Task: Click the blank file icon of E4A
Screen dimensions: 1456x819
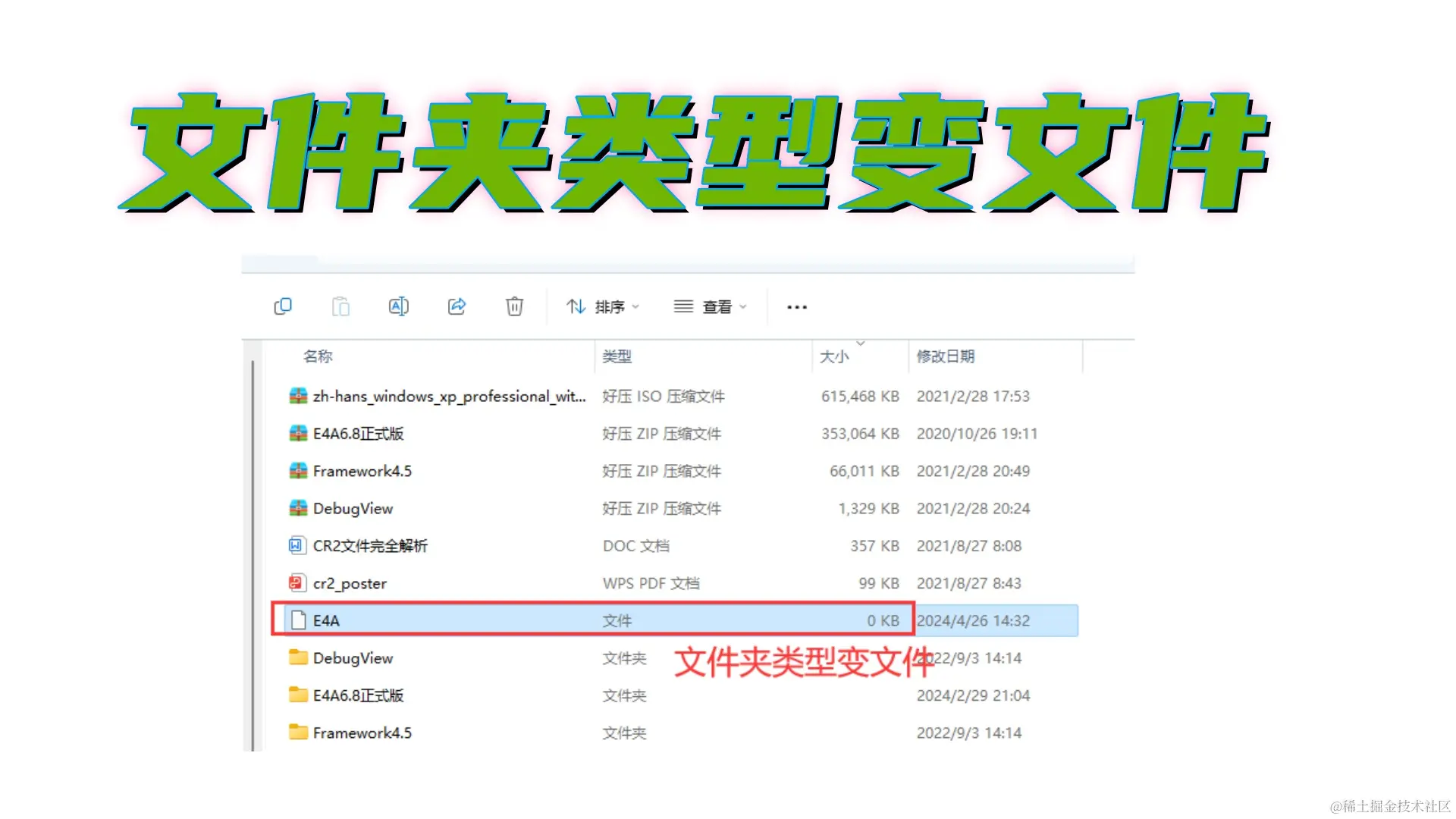Action: pyautogui.click(x=297, y=620)
